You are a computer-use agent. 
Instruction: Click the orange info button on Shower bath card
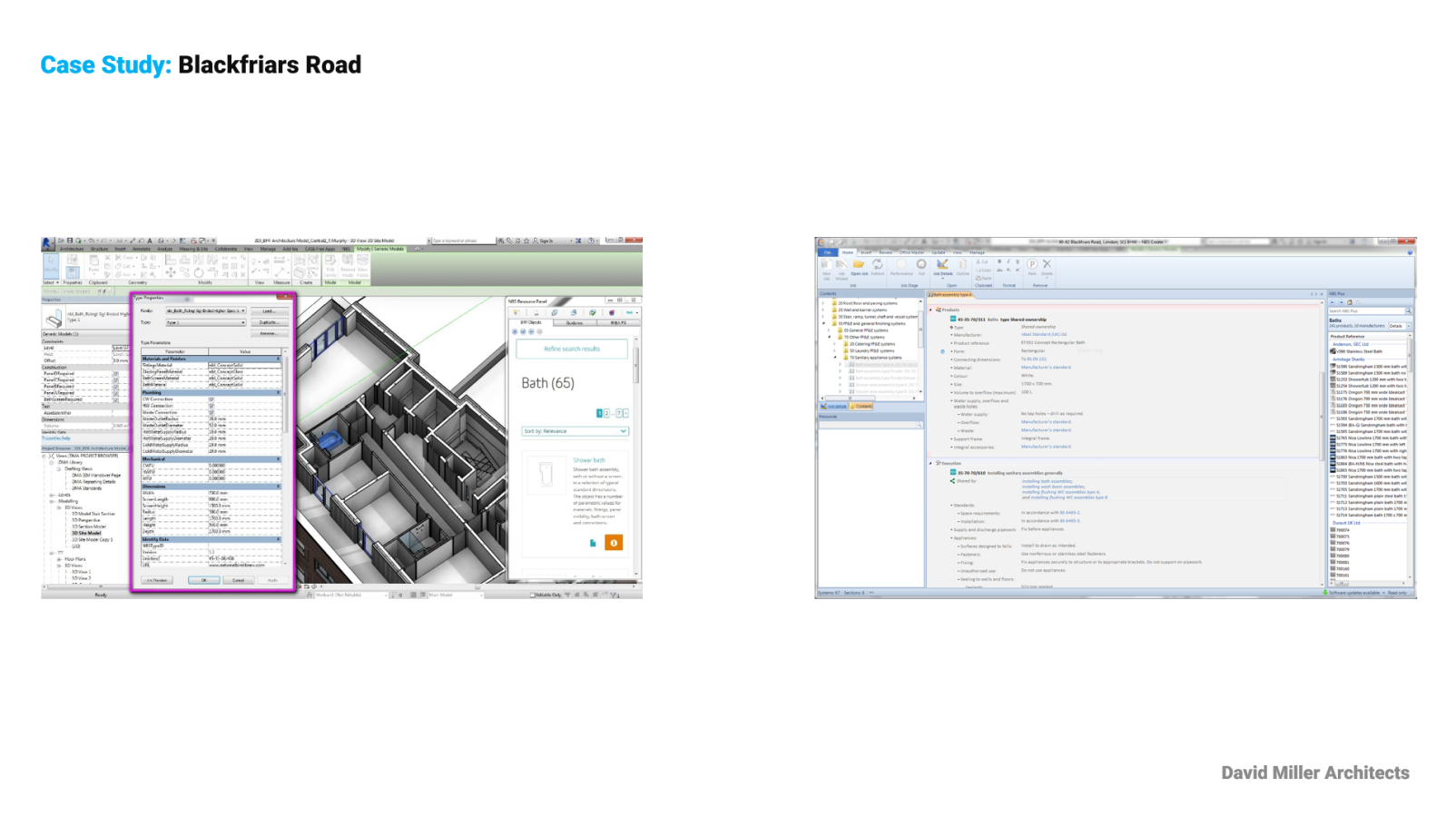tap(614, 543)
